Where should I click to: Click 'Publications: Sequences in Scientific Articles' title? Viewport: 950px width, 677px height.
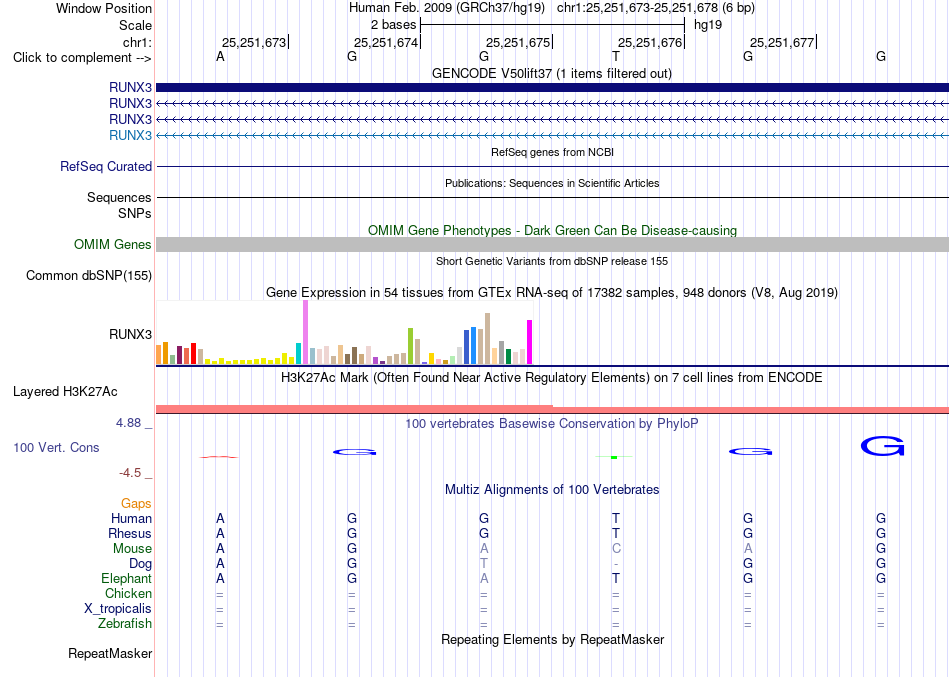pyautogui.click(x=552, y=183)
